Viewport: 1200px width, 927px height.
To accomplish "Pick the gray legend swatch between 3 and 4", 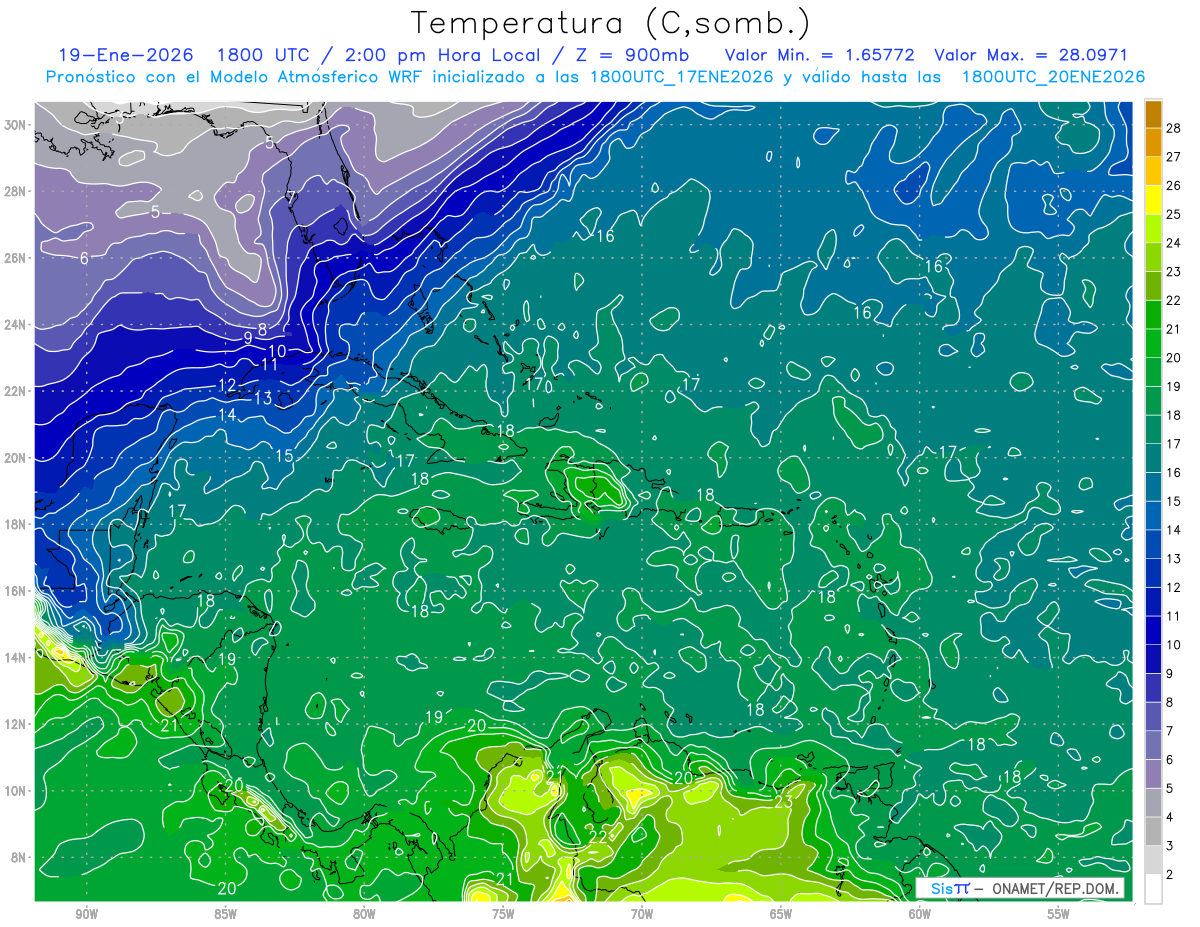I will (x=1153, y=831).
